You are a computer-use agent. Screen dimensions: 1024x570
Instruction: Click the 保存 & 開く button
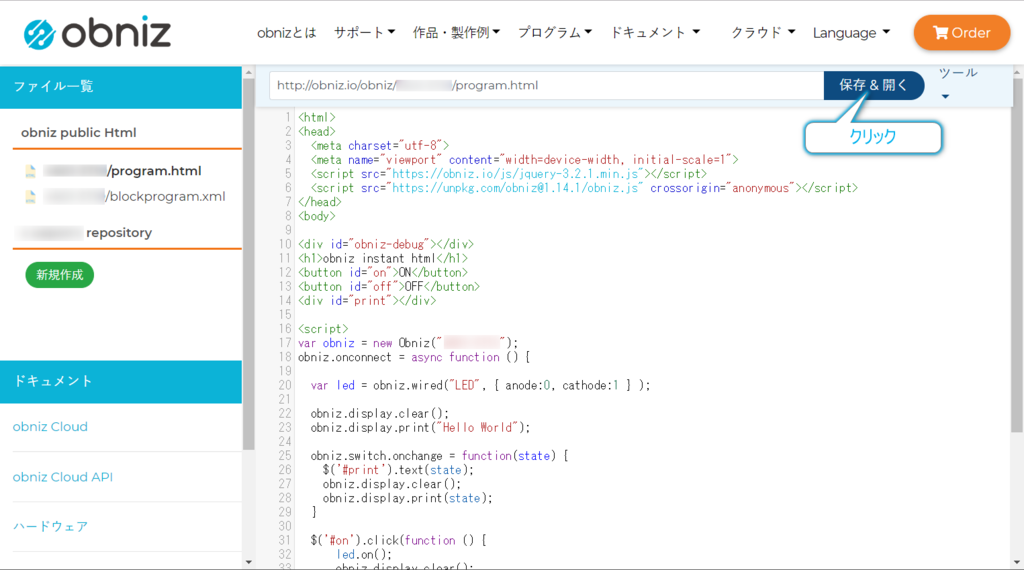coord(873,86)
